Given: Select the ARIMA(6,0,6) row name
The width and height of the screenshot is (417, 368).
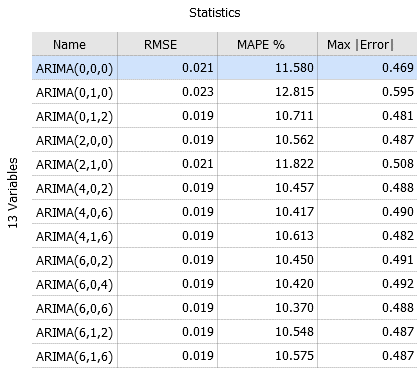Looking at the screenshot, I should click(74, 308).
